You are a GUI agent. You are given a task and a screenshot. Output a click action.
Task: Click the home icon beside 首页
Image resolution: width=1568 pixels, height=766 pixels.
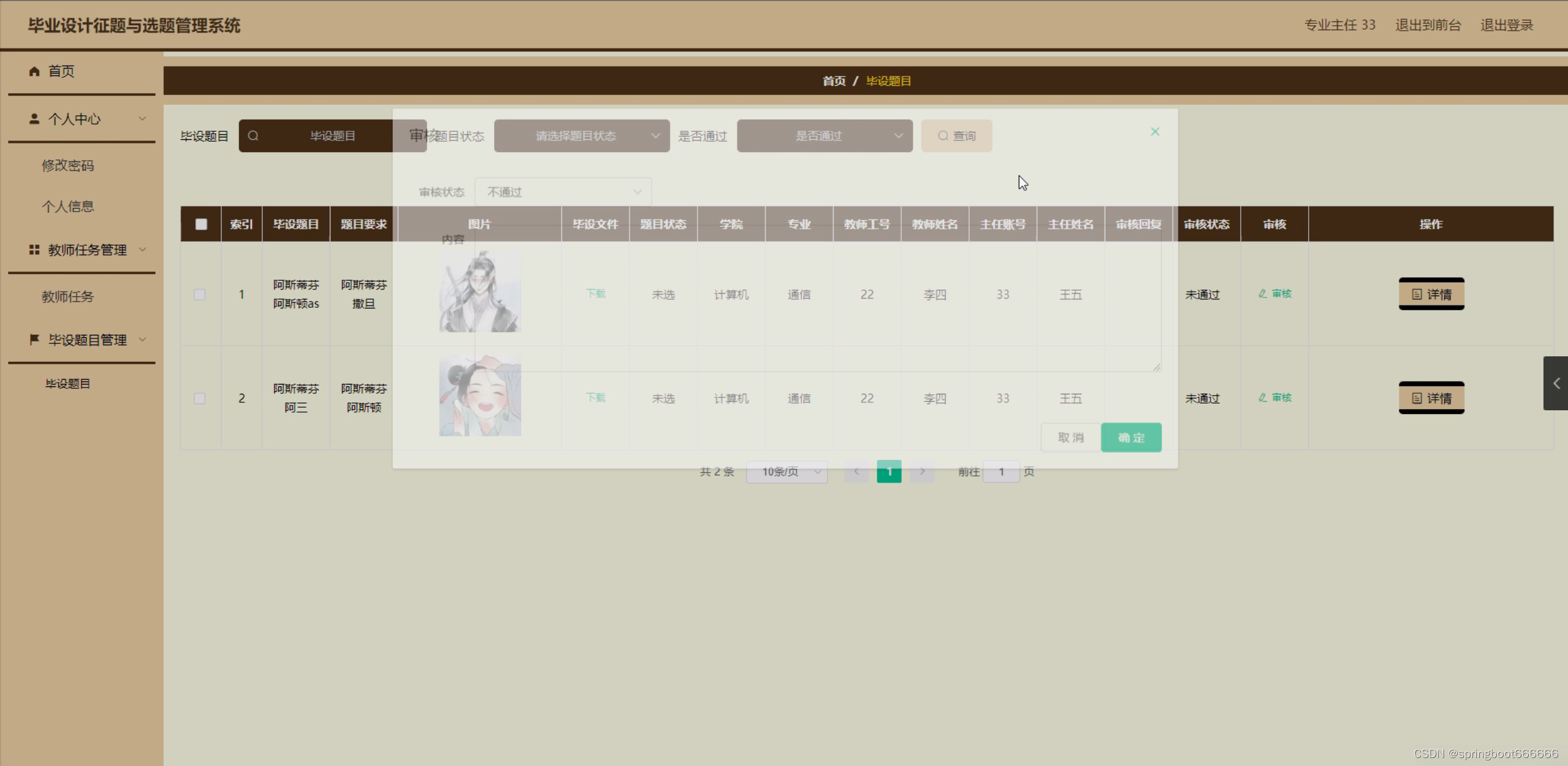pos(34,71)
